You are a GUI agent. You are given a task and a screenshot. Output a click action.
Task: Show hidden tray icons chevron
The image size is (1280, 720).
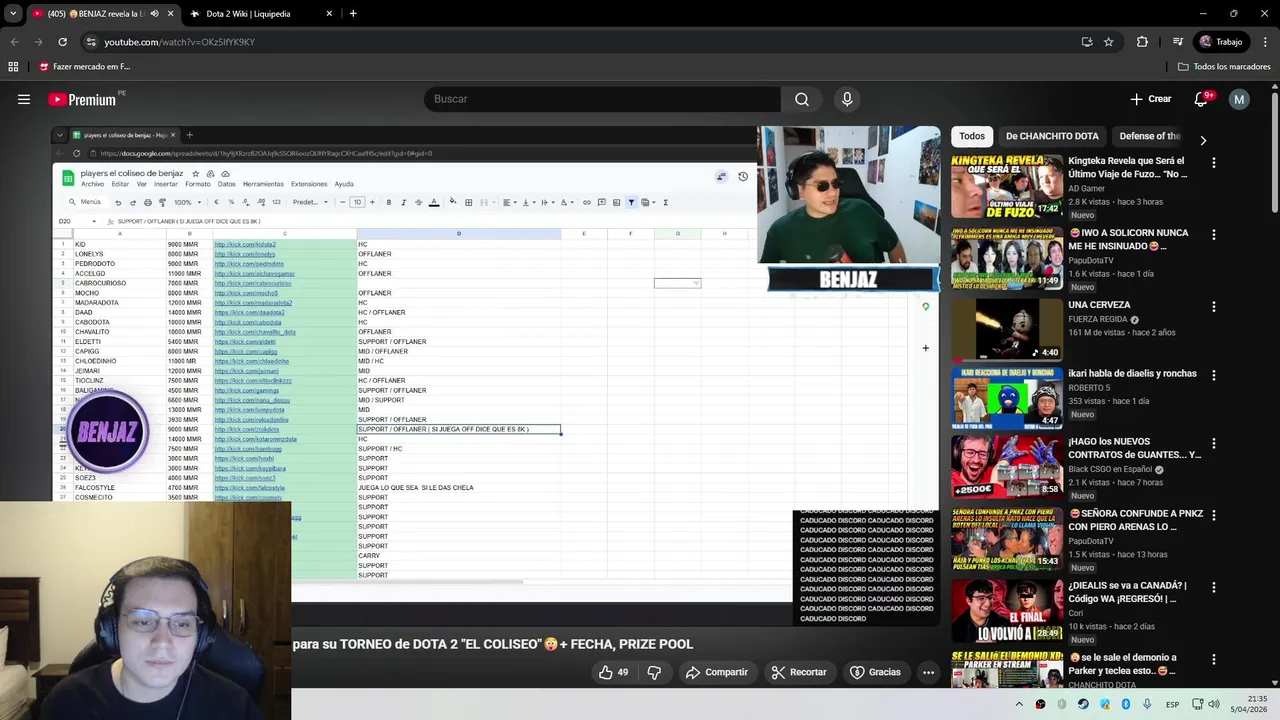pyautogui.click(x=1019, y=704)
